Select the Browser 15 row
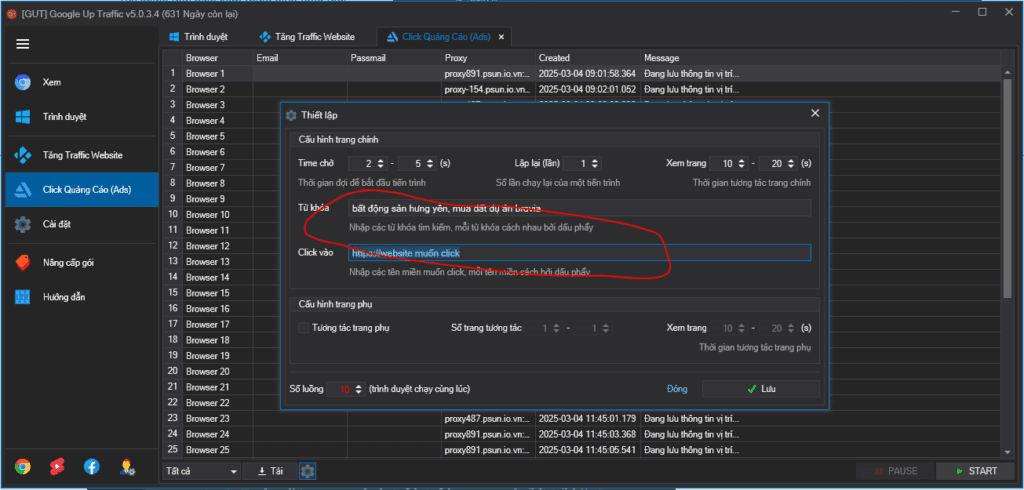Viewport: 1024px width, 490px height. click(221, 293)
